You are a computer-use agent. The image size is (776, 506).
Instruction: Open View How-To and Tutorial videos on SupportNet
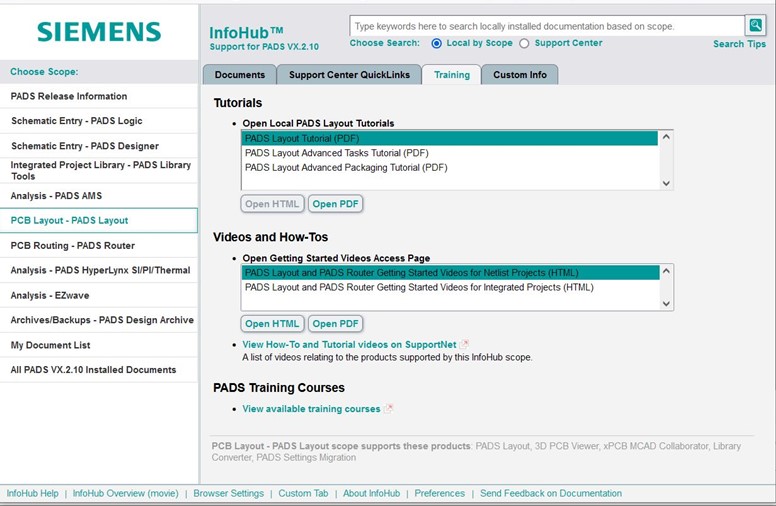tap(349, 345)
